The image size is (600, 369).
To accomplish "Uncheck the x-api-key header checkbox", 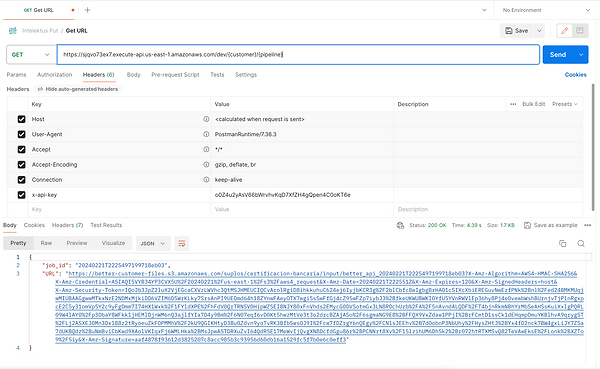I will coord(21,195).
